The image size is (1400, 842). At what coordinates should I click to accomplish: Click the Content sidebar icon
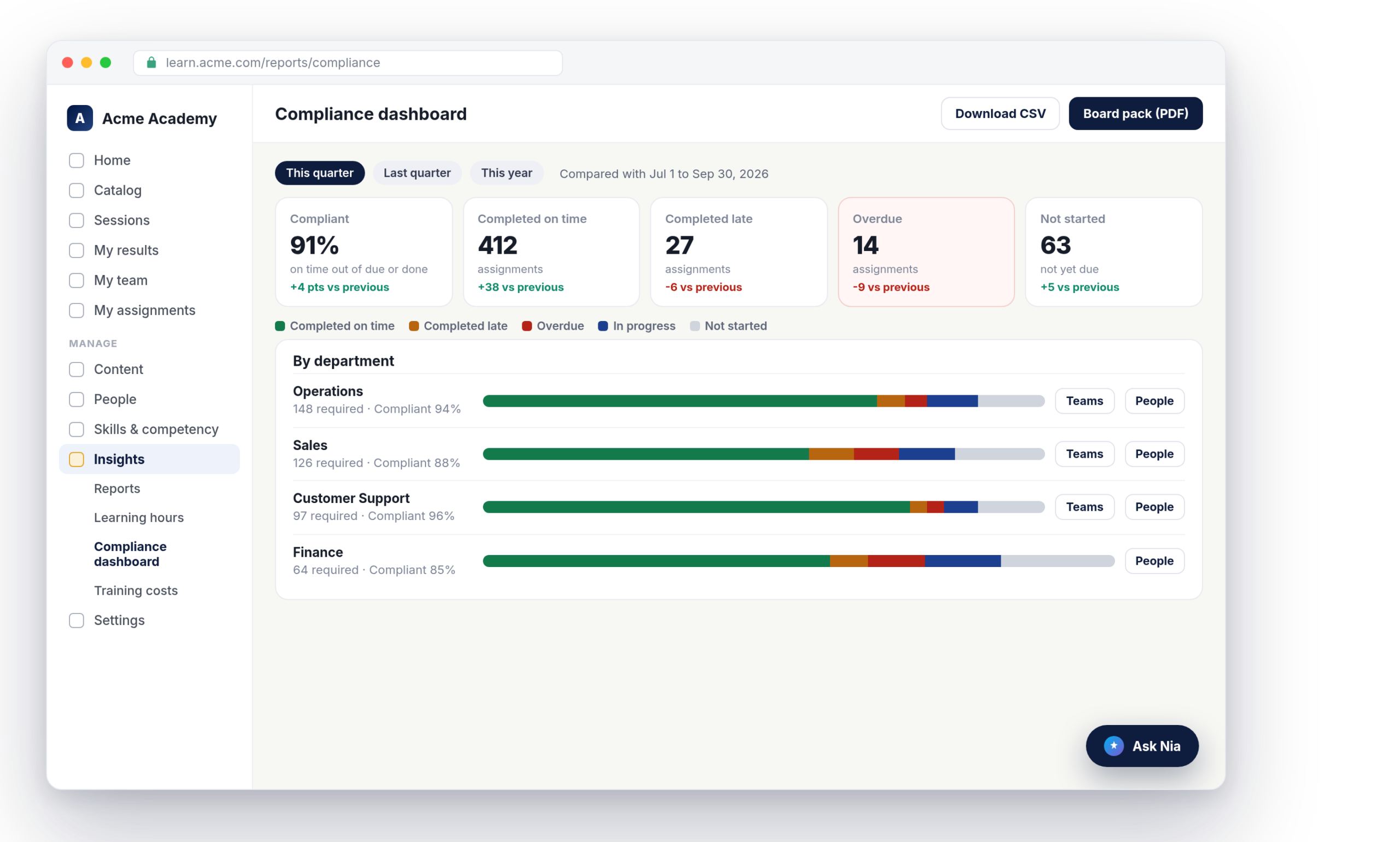coord(77,370)
